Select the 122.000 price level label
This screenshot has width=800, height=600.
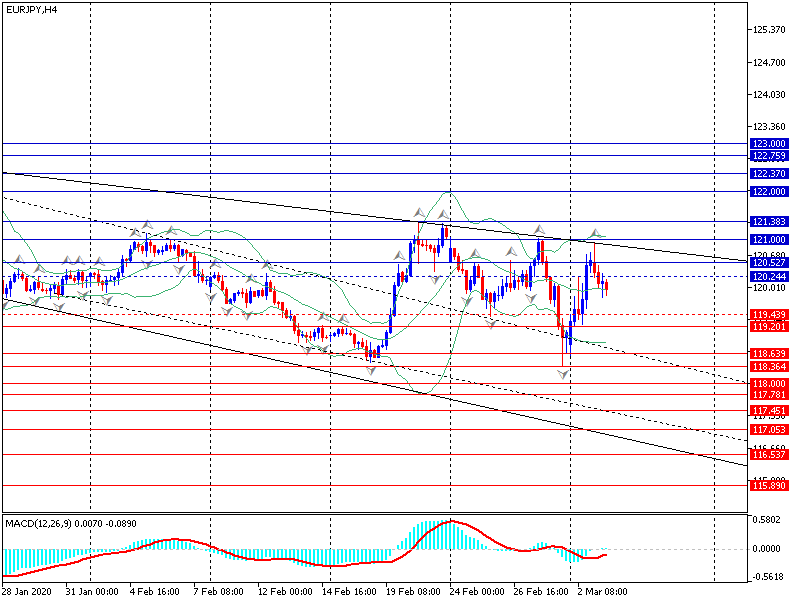point(768,191)
